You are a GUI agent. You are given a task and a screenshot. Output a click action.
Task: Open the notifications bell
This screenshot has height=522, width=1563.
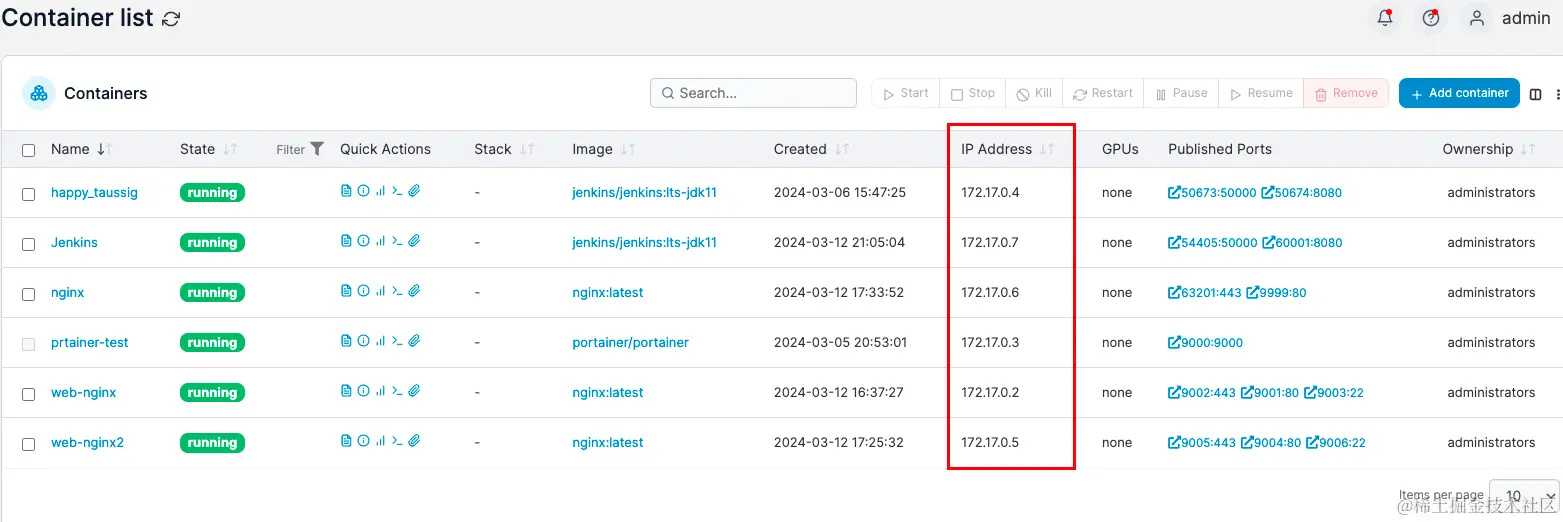click(1385, 18)
